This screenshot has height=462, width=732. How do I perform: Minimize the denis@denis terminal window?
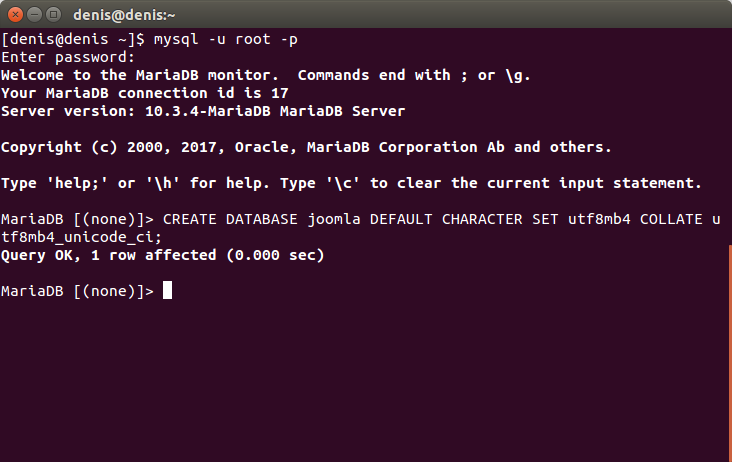(x=35, y=15)
